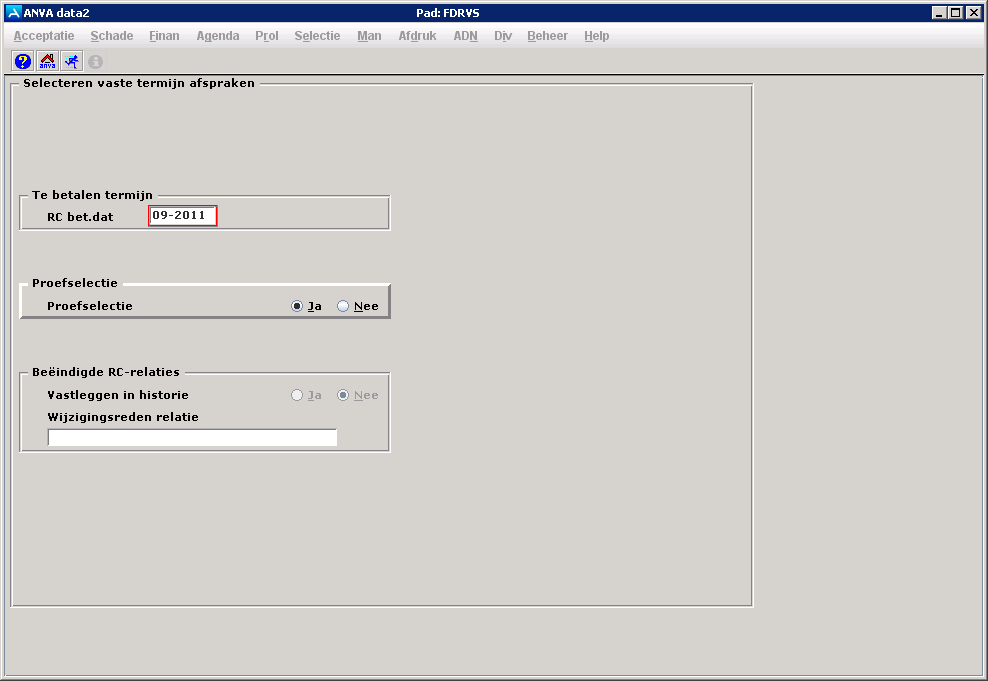Open the Selectie menu
988x681 pixels.
tap(317, 36)
